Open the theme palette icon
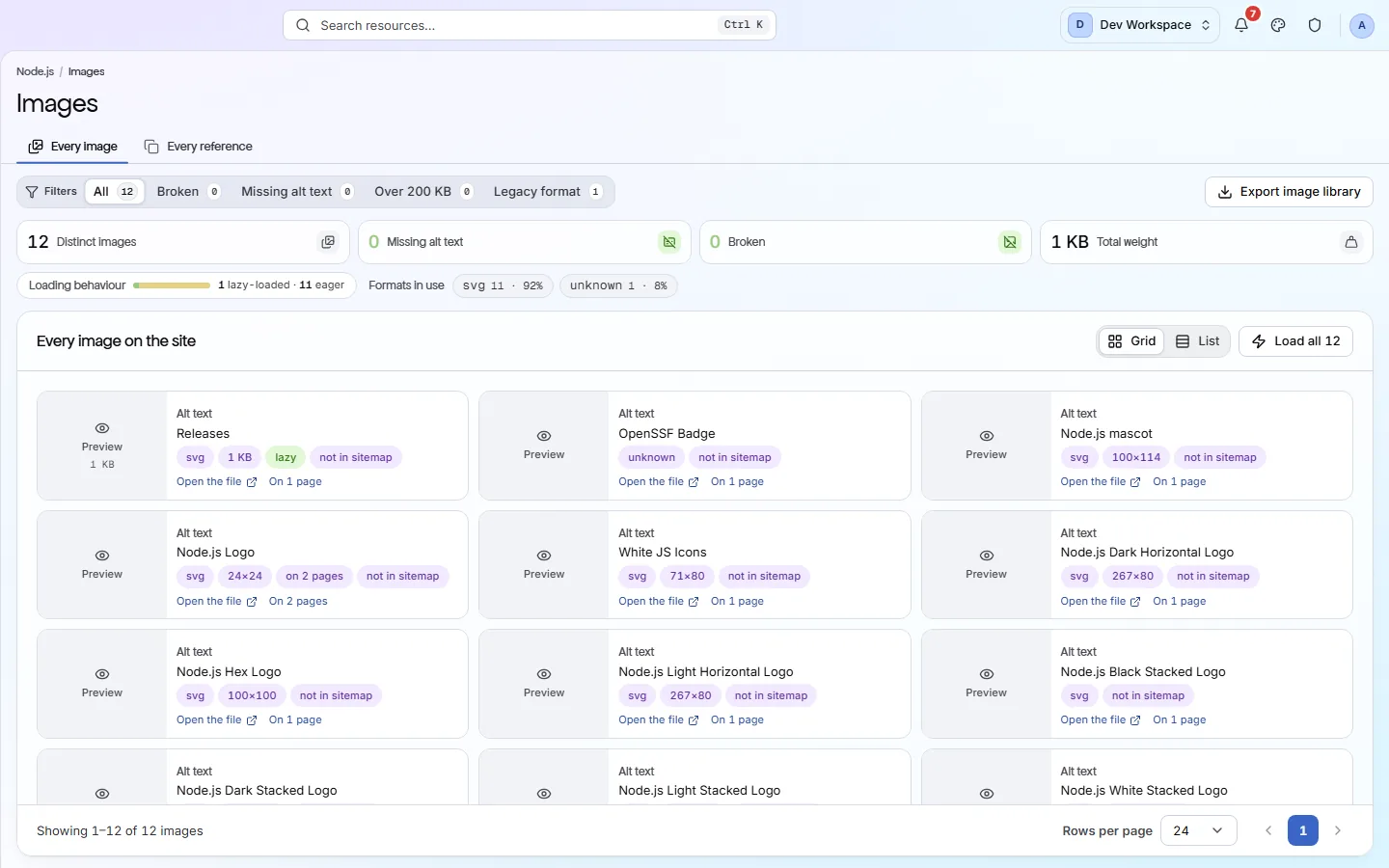Image resolution: width=1389 pixels, height=868 pixels. pyautogui.click(x=1278, y=25)
